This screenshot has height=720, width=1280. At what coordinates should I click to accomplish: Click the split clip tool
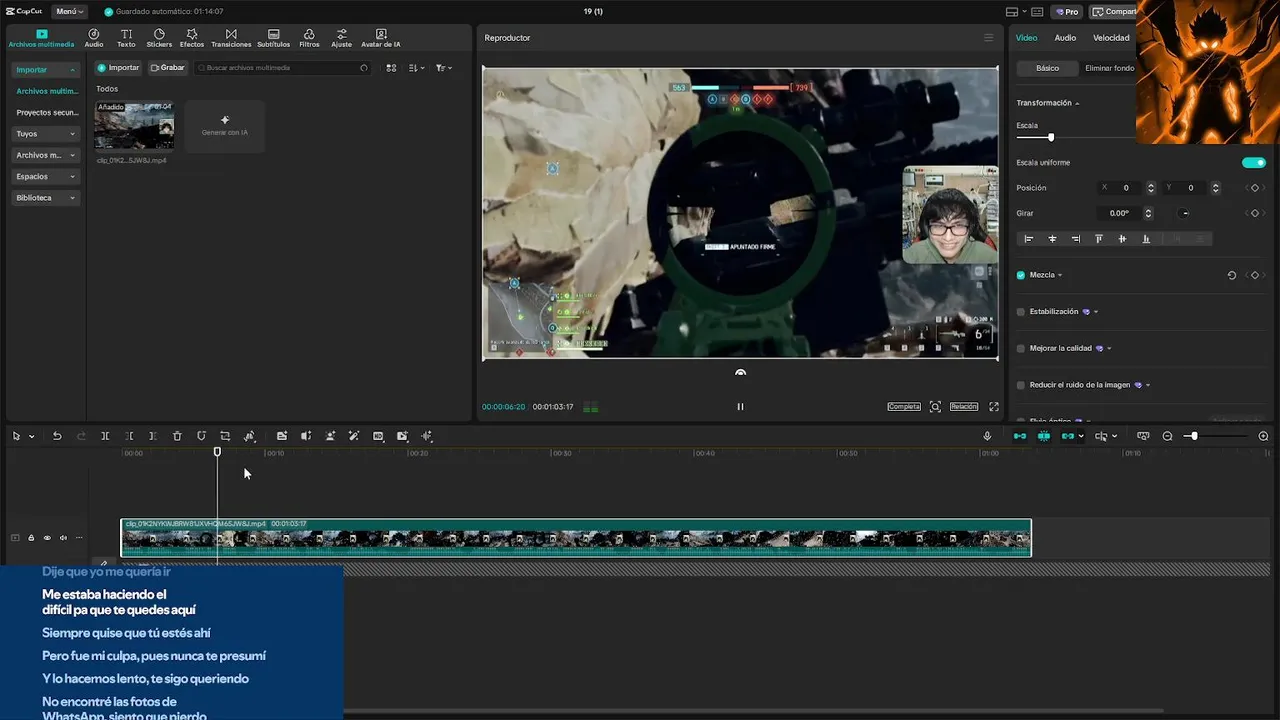(105, 436)
